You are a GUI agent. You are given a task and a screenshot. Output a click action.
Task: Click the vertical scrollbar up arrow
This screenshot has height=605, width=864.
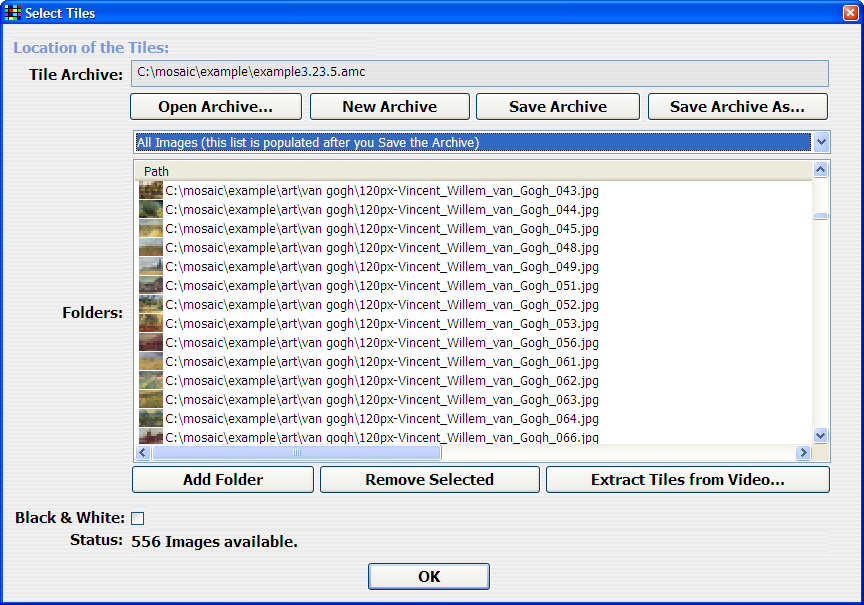click(x=821, y=171)
